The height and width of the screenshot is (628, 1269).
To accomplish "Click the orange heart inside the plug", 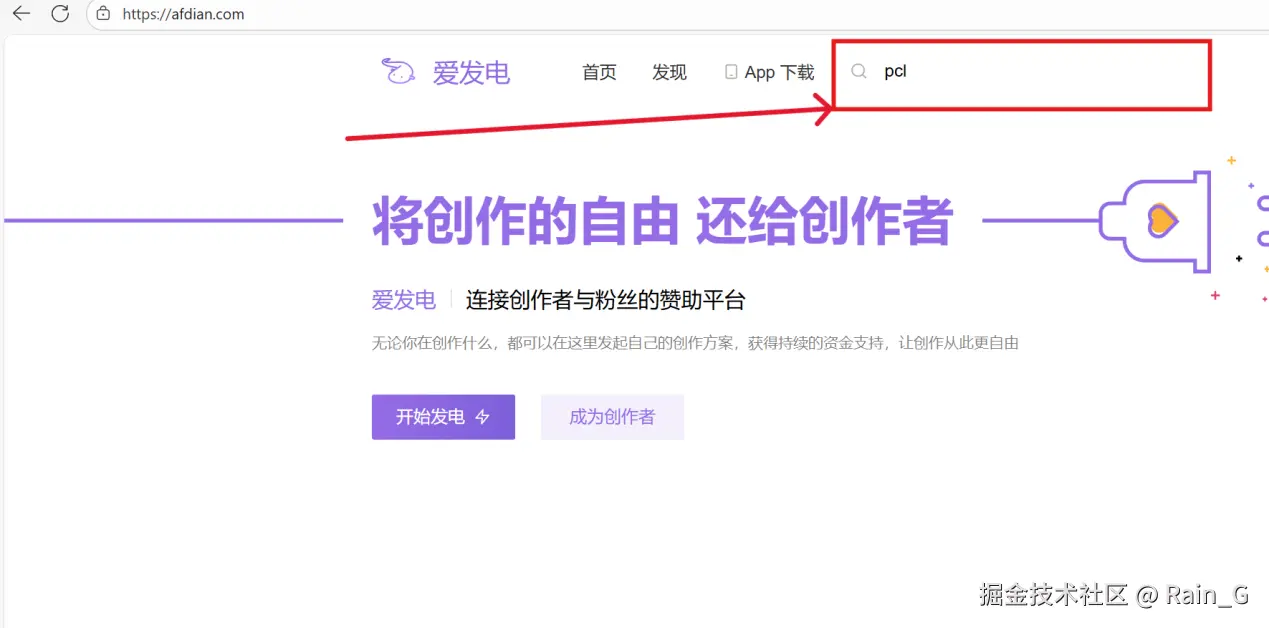I will (1159, 221).
